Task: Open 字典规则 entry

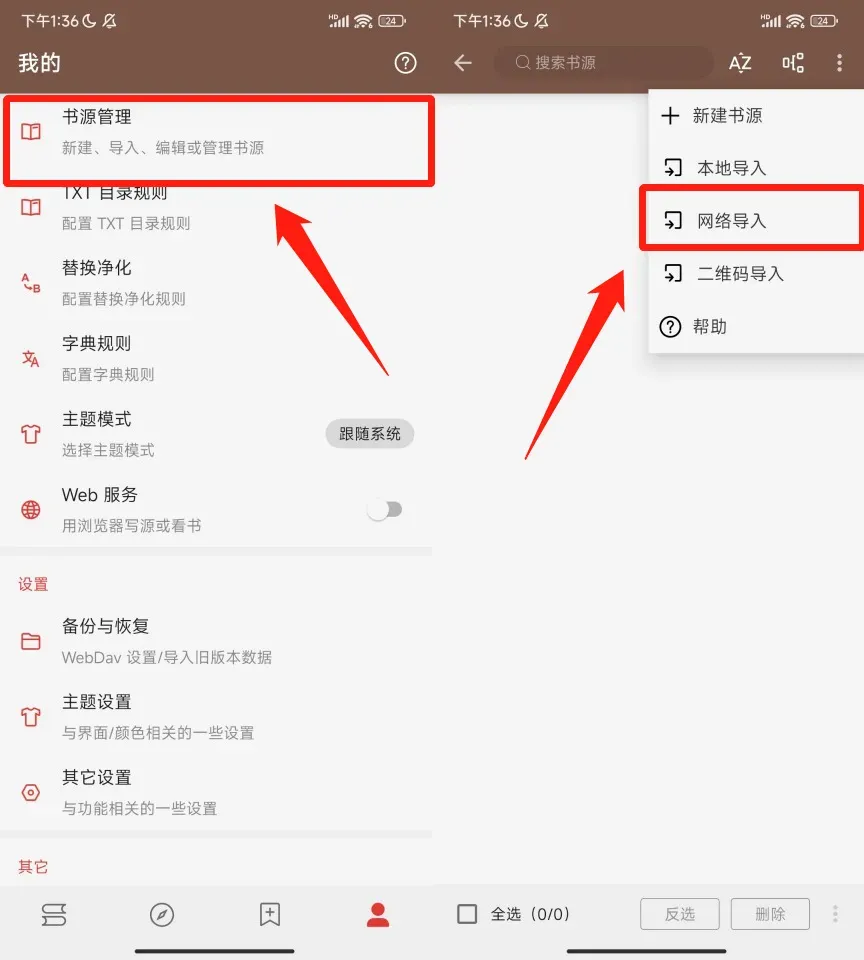Action: pyautogui.click(x=216, y=358)
